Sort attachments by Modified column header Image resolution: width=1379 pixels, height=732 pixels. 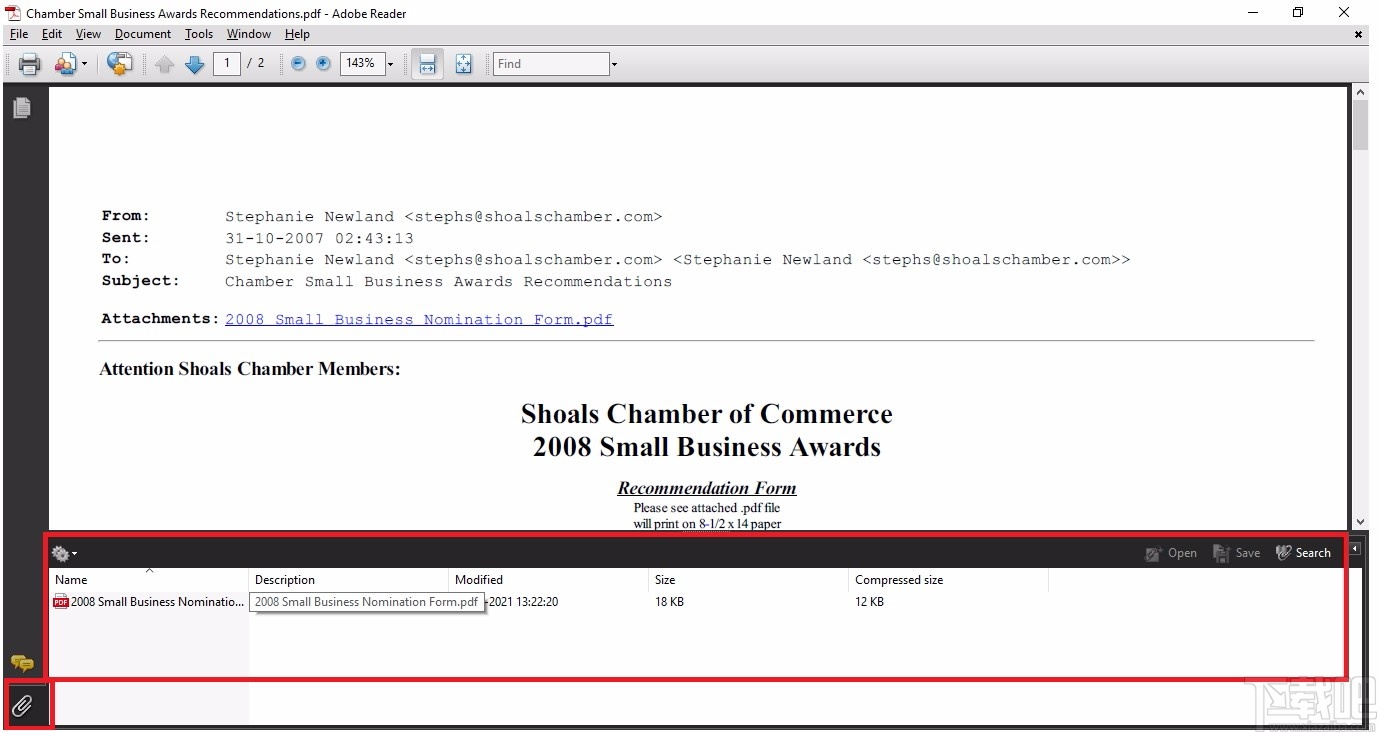549,579
